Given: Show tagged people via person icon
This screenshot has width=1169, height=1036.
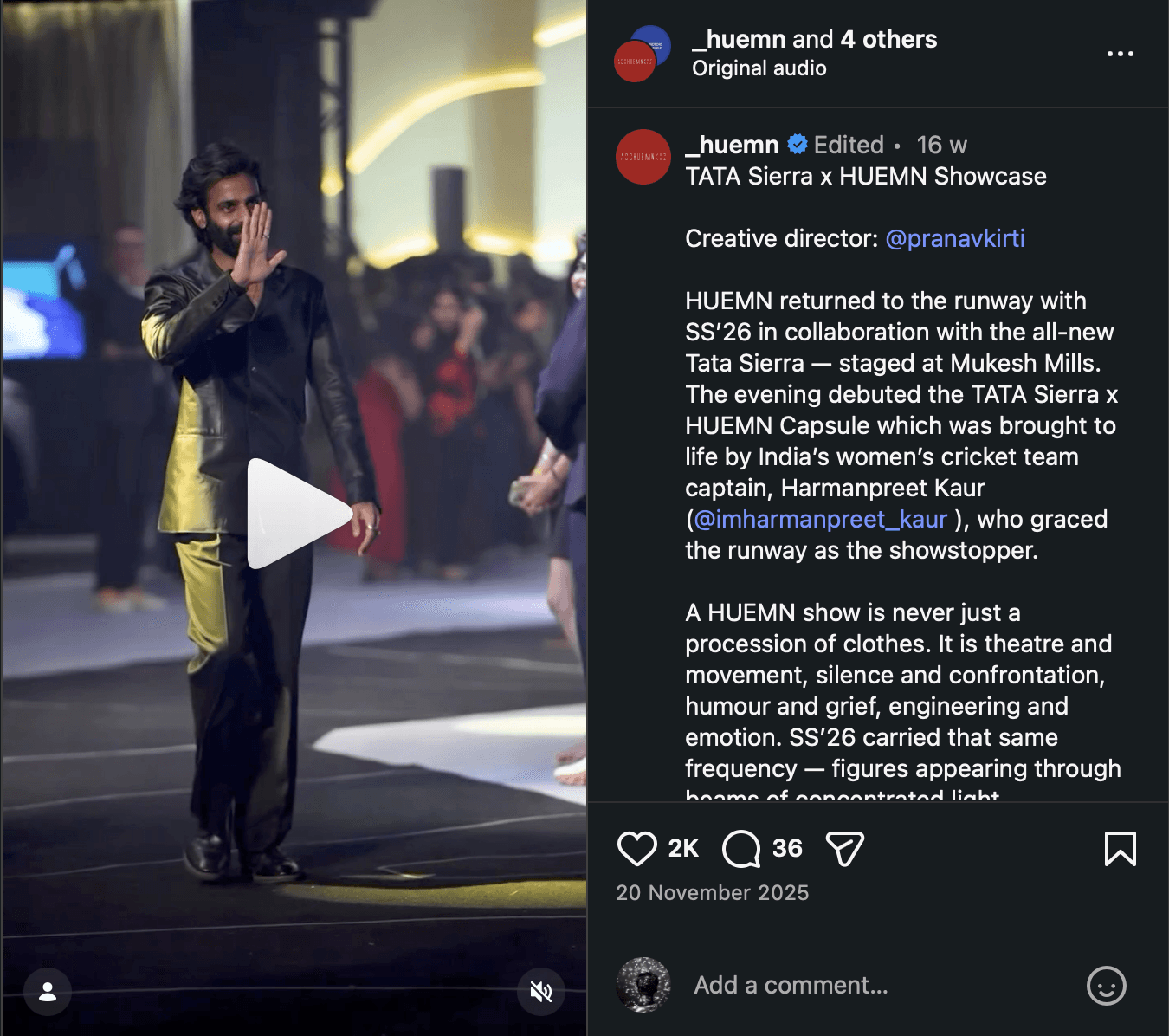Looking at the screenshot, I should [48, 992].
